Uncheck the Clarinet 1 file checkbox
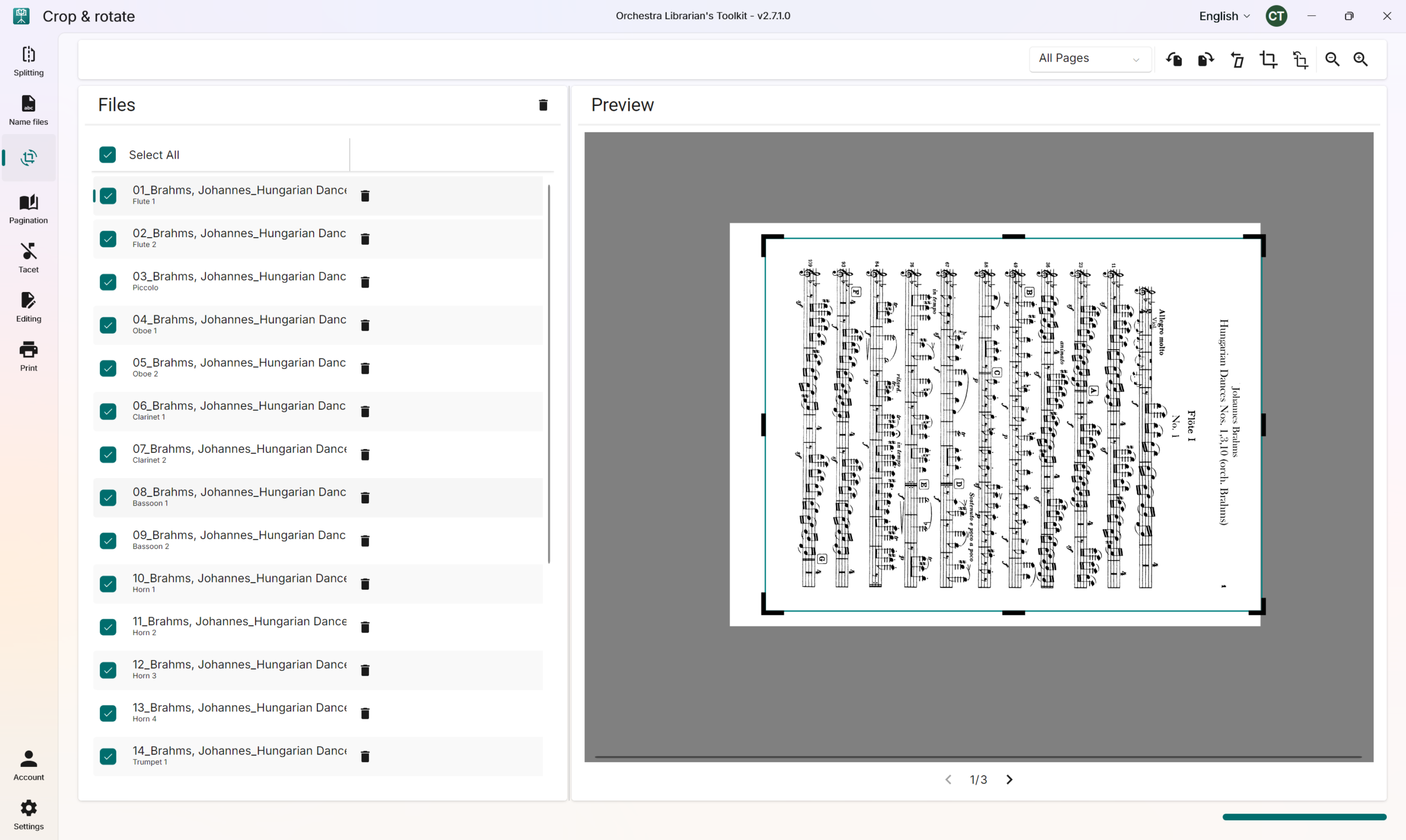1406x840 pixels. coord(108,412)
